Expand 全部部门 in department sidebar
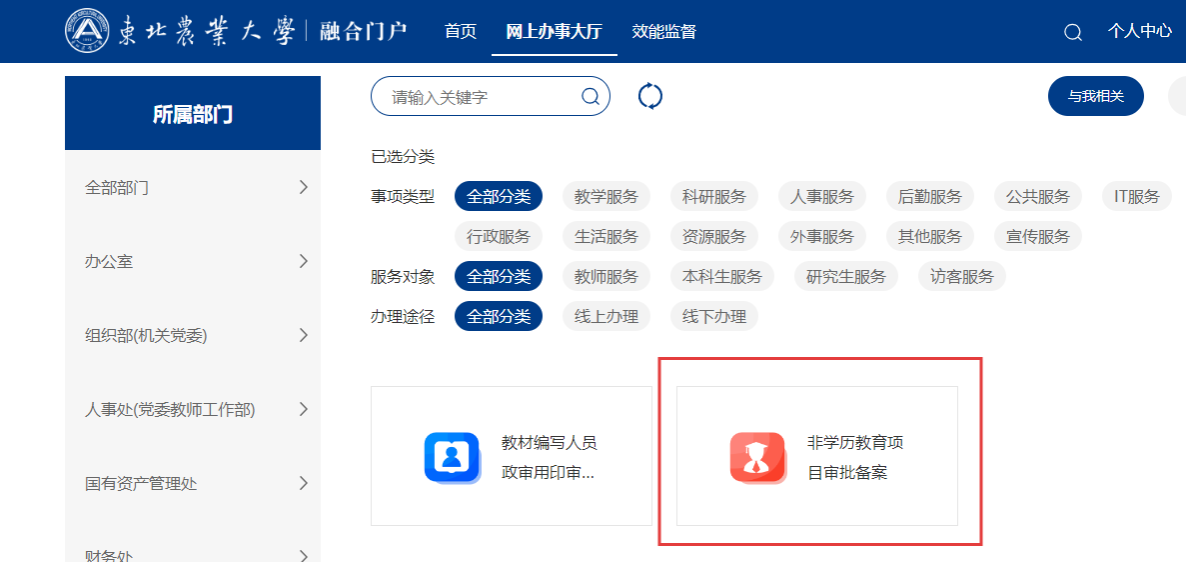Screen dimensions: 1186x562 (x=192, y=187)
